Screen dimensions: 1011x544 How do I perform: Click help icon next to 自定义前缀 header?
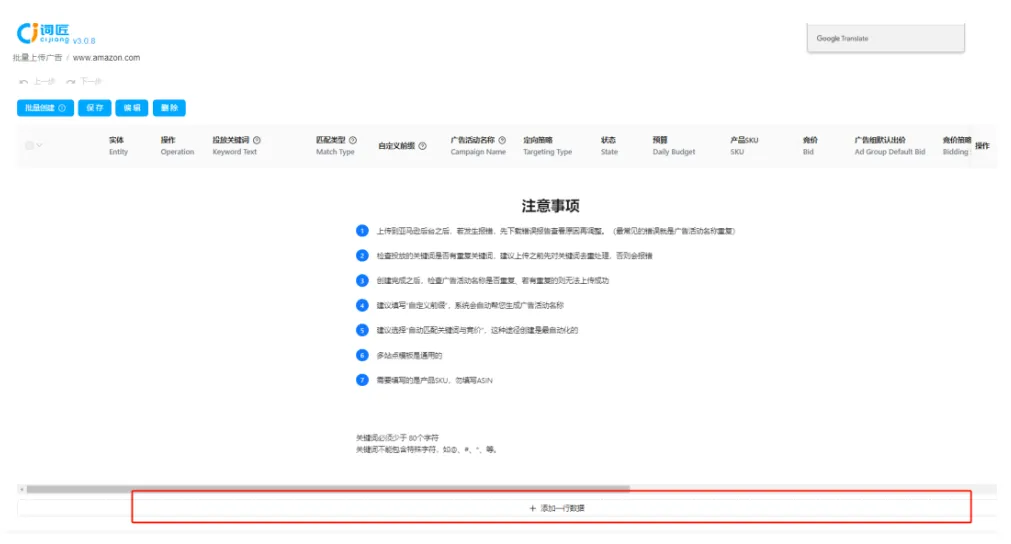pyautogui.click(x=422, y=146)
